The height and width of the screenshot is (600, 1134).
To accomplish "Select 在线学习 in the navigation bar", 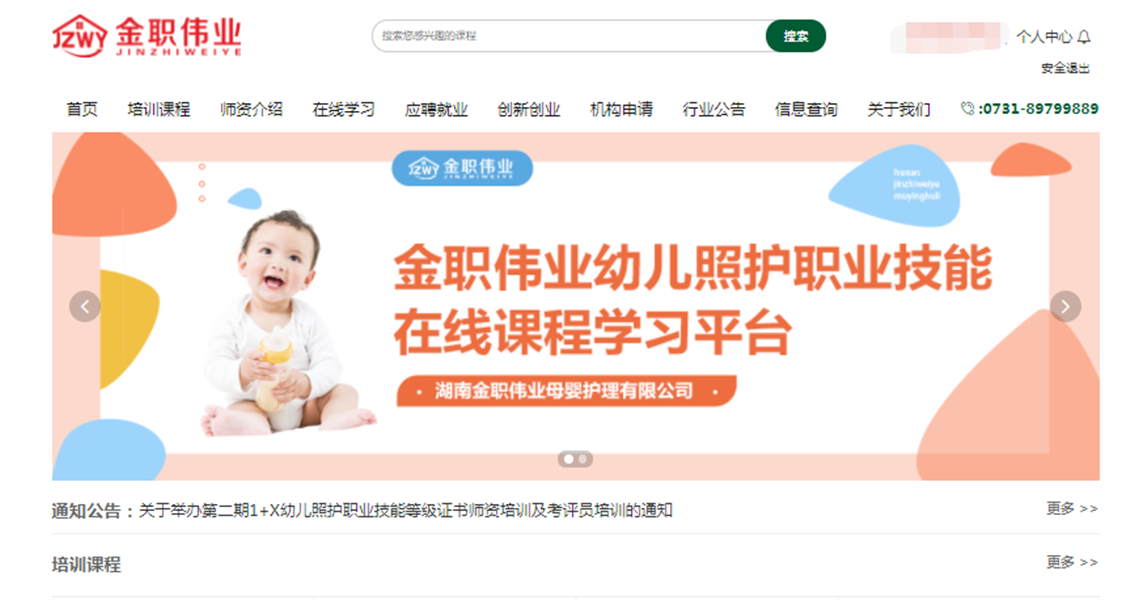I will (344, 109).
